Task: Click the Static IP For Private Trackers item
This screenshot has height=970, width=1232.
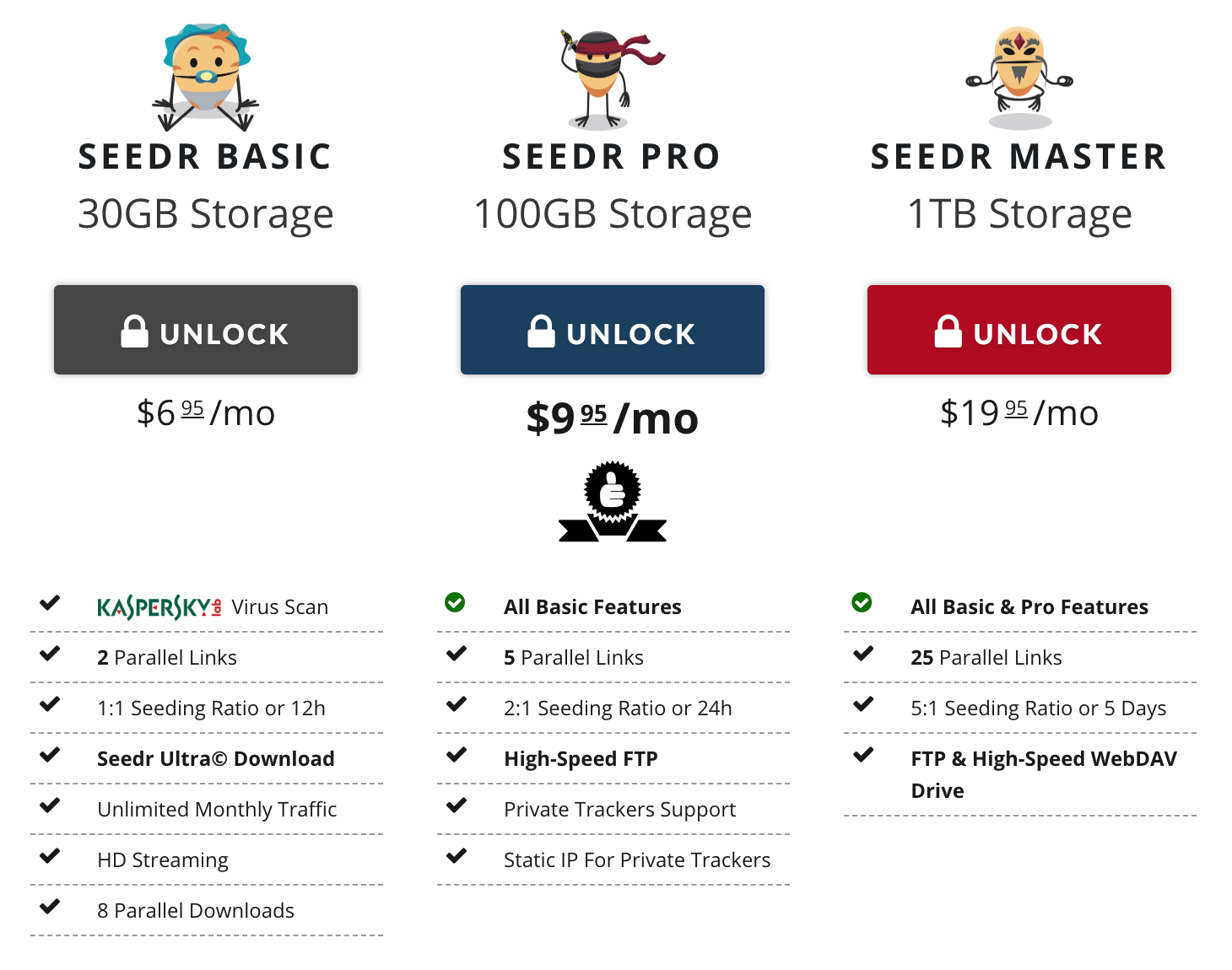Action: pos(636,860)
